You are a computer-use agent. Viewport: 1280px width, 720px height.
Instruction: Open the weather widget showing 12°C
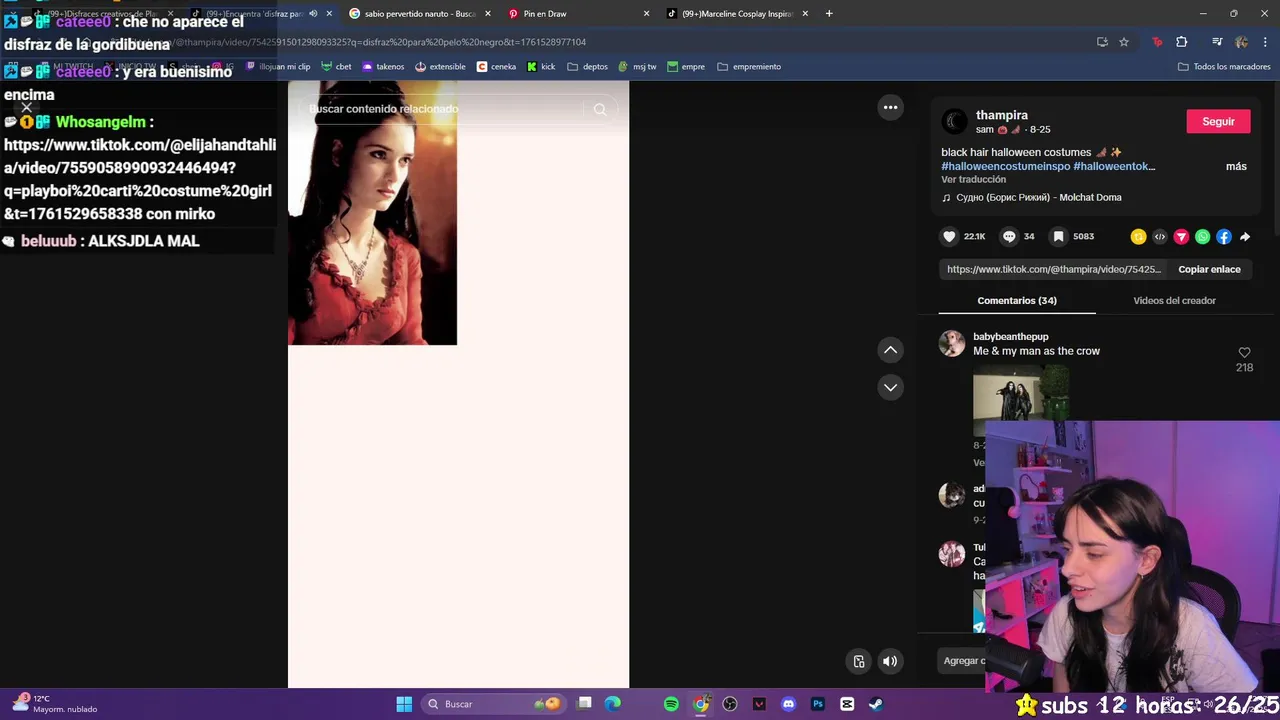pos(54,704)
